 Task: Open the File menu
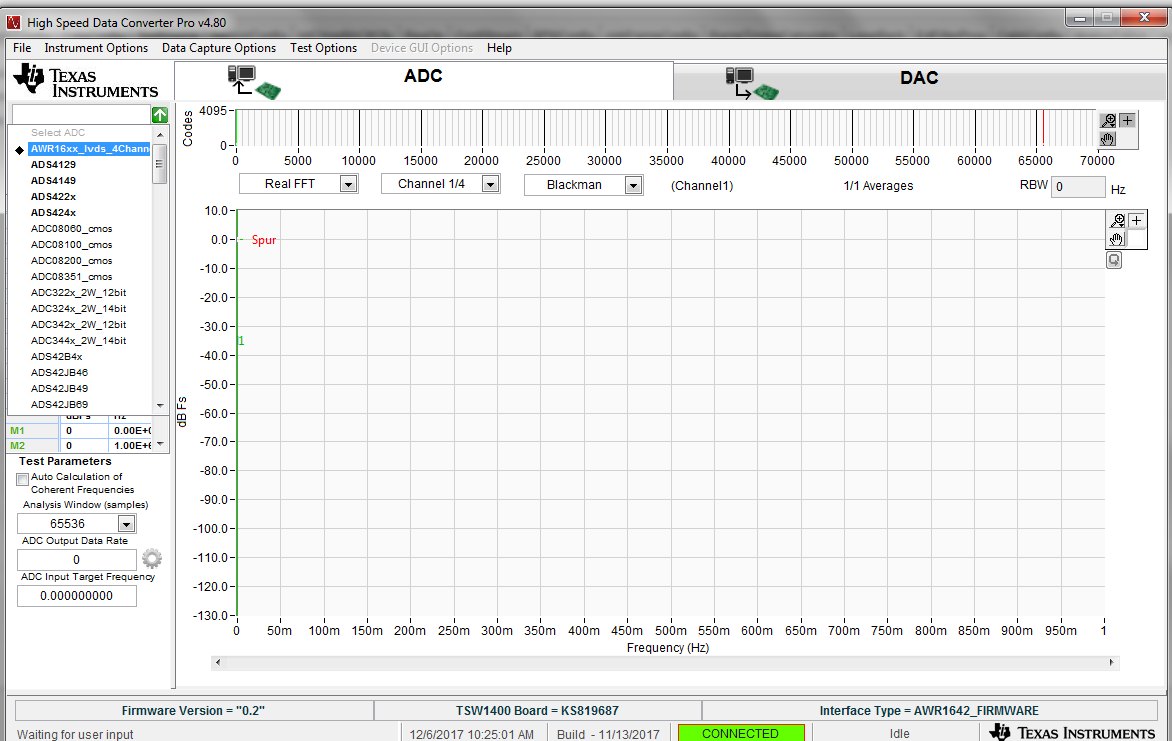tap(22, 48)
